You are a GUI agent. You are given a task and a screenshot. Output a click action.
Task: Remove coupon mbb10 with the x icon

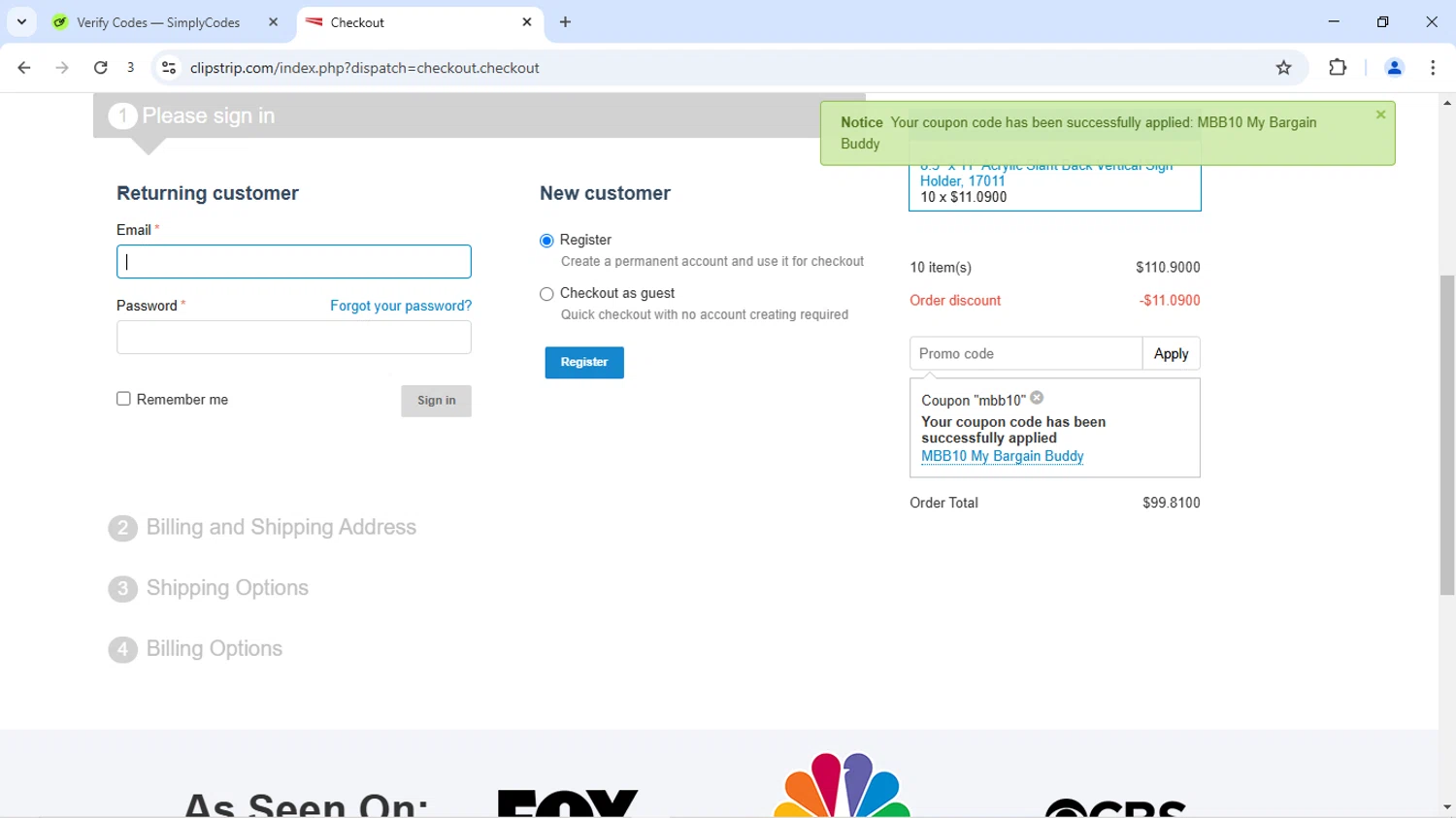tap(1037, 398)
